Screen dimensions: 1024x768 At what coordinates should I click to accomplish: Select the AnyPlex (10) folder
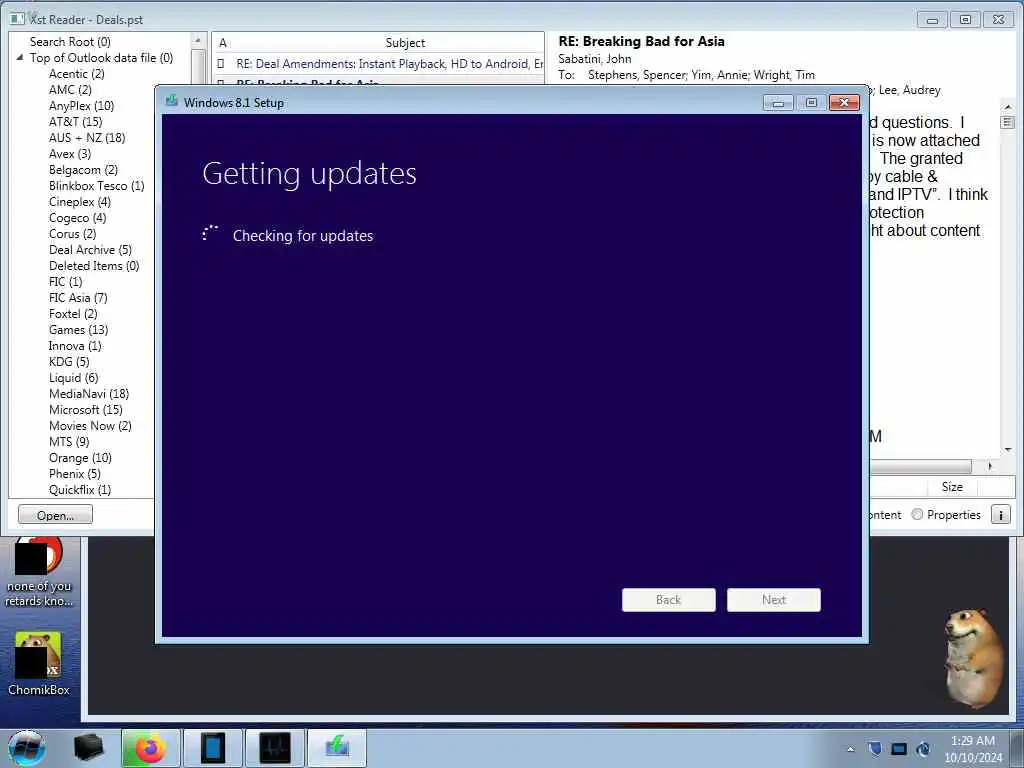pyautogui.click(x=81, y=106)
